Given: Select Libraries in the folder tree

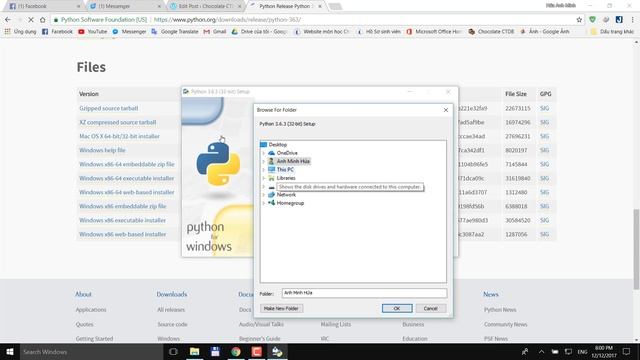Looking at the screenshot, I should 286,178.
